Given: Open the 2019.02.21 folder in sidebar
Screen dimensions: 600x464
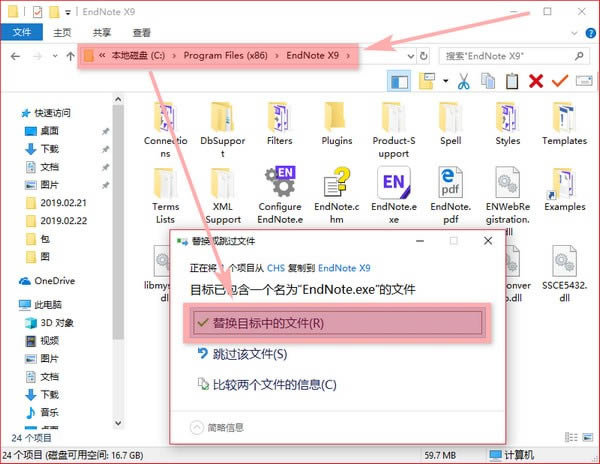Looking at the screenshot, I should (x=57, y=203).
